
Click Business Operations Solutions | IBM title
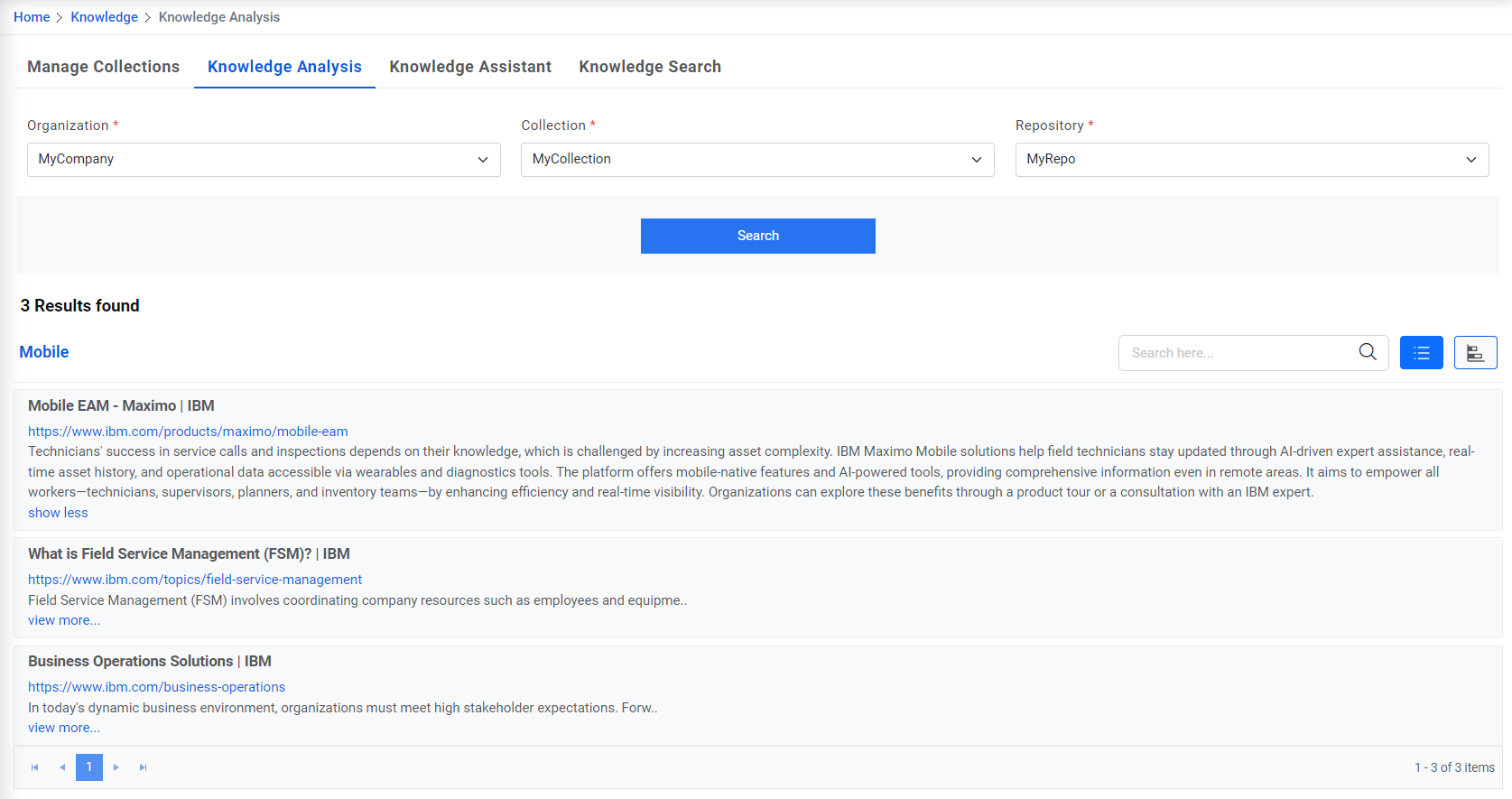[150, 662]
